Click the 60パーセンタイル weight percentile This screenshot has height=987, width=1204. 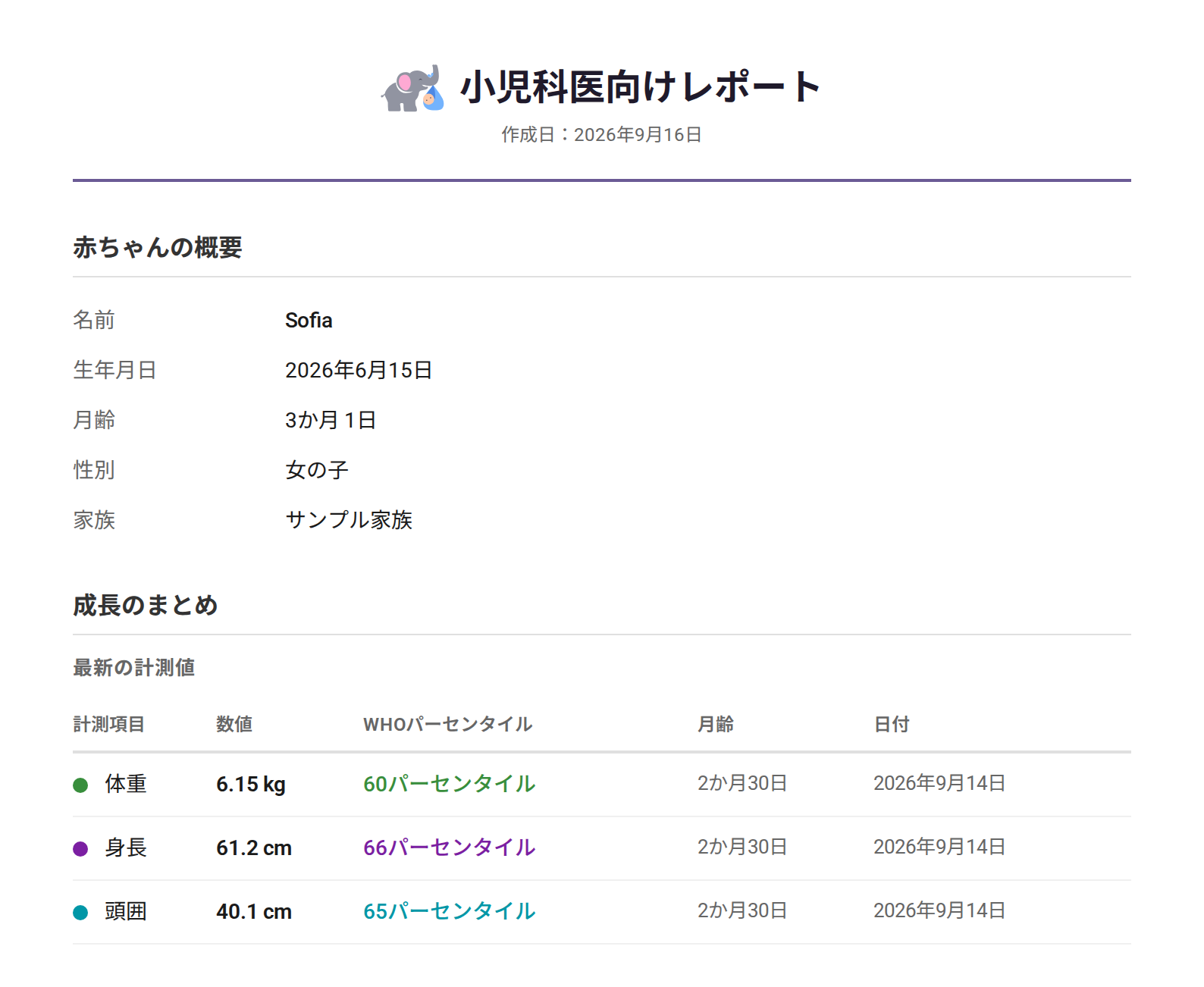click(x=450, y=784)
